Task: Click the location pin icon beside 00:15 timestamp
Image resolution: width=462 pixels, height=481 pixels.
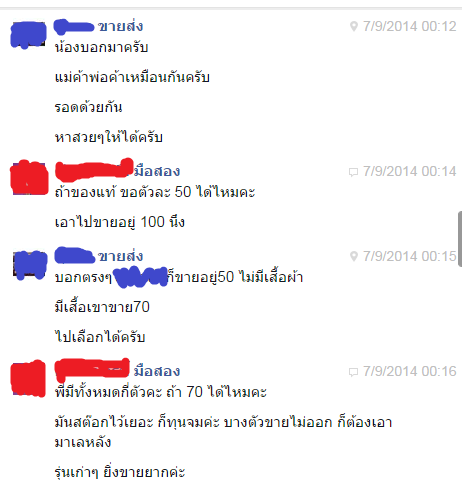Action: pos(354,256)
